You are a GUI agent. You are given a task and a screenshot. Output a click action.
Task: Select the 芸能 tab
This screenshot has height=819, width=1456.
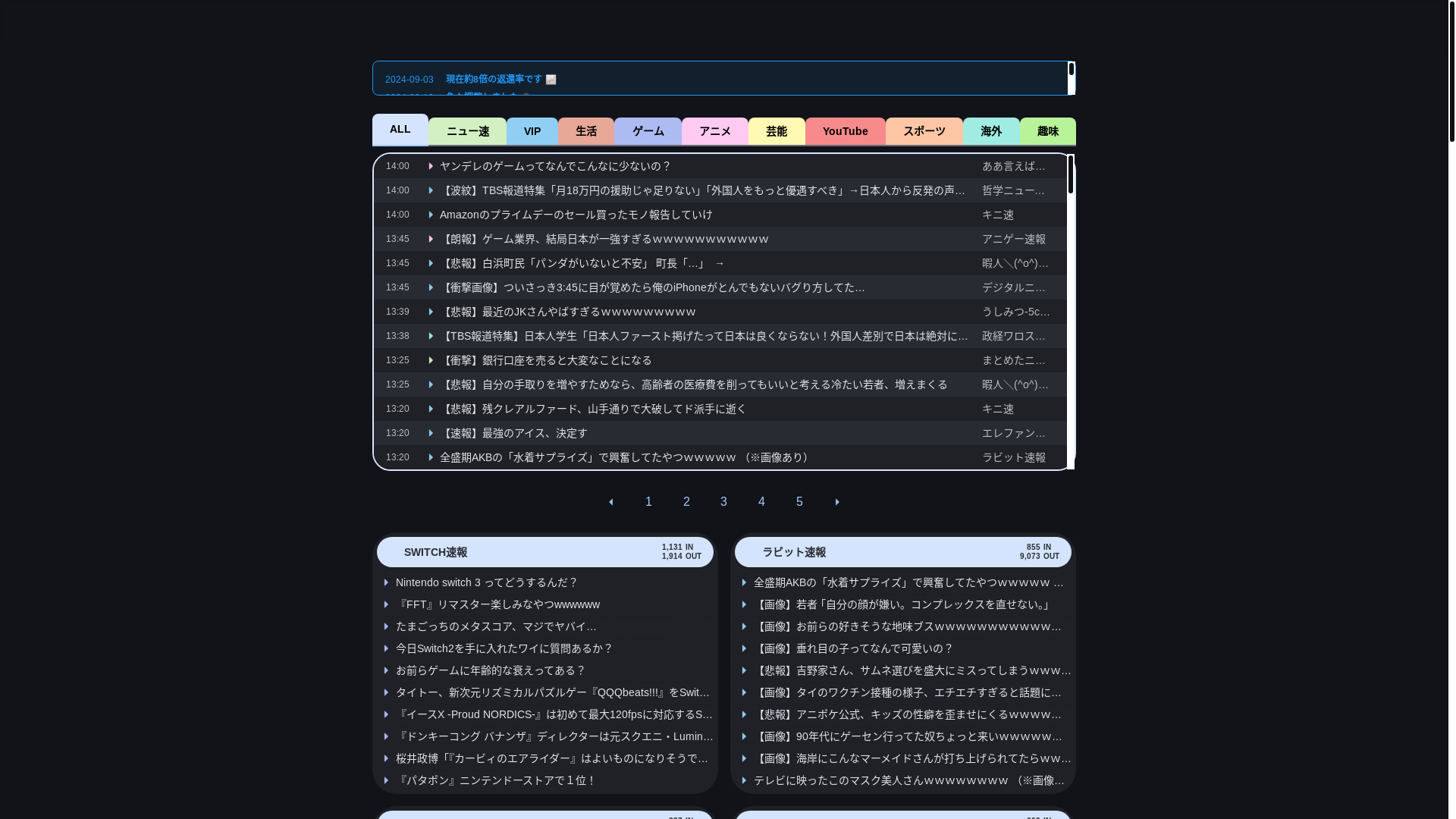point(777,131)
